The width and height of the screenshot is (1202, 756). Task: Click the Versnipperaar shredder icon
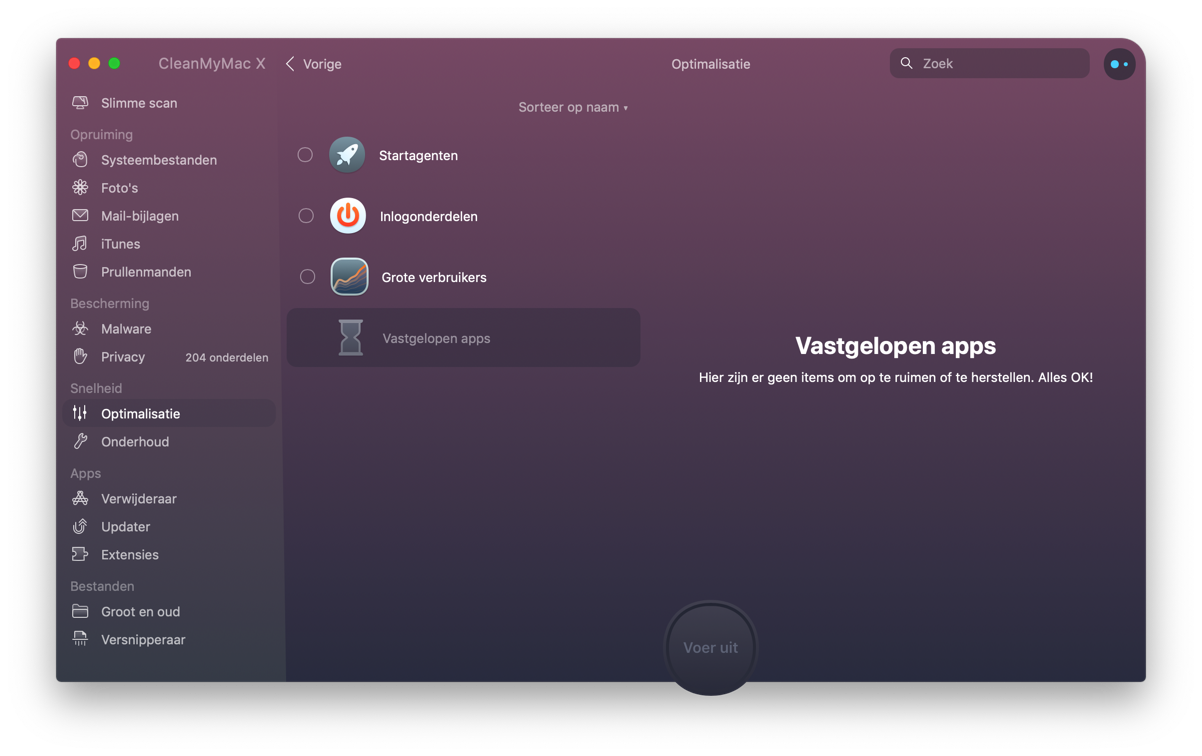pos(80,640)
